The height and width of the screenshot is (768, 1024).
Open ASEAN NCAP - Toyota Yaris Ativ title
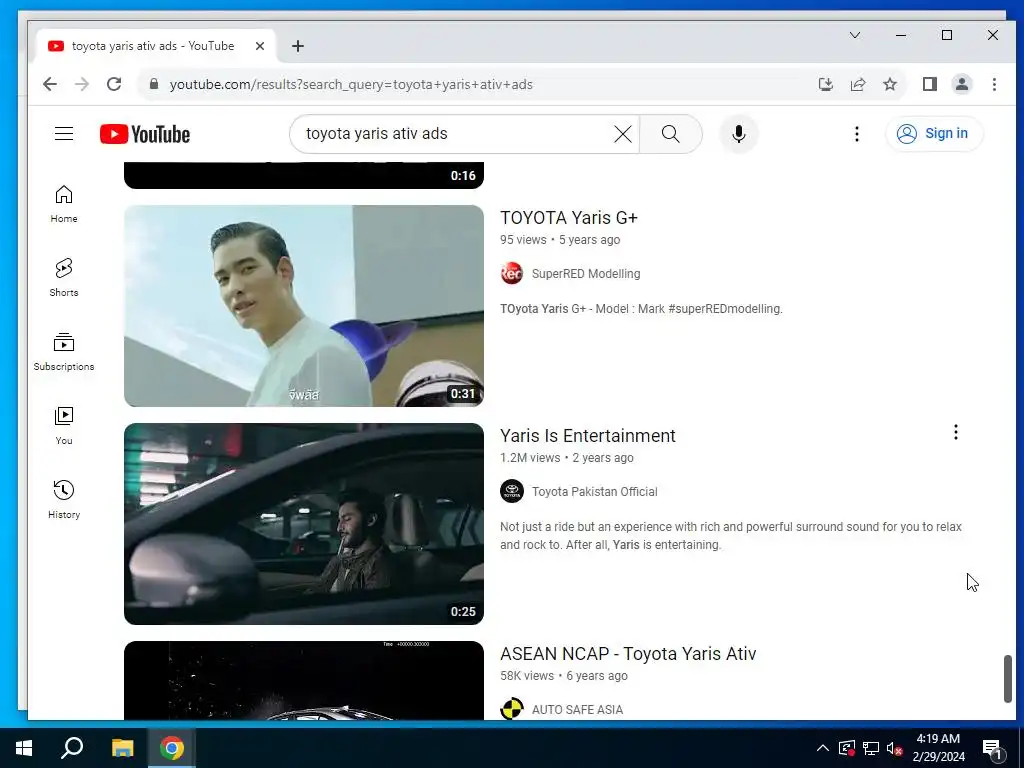pyautogui.click(x=628, y=654)
